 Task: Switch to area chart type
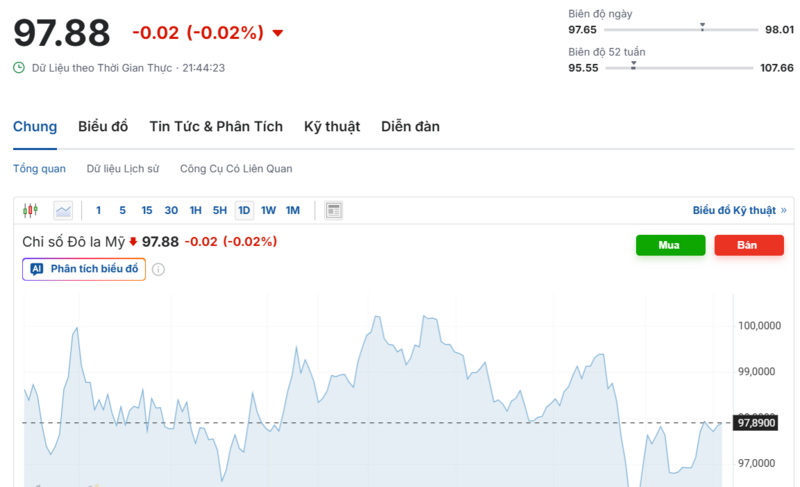(63, 210)
